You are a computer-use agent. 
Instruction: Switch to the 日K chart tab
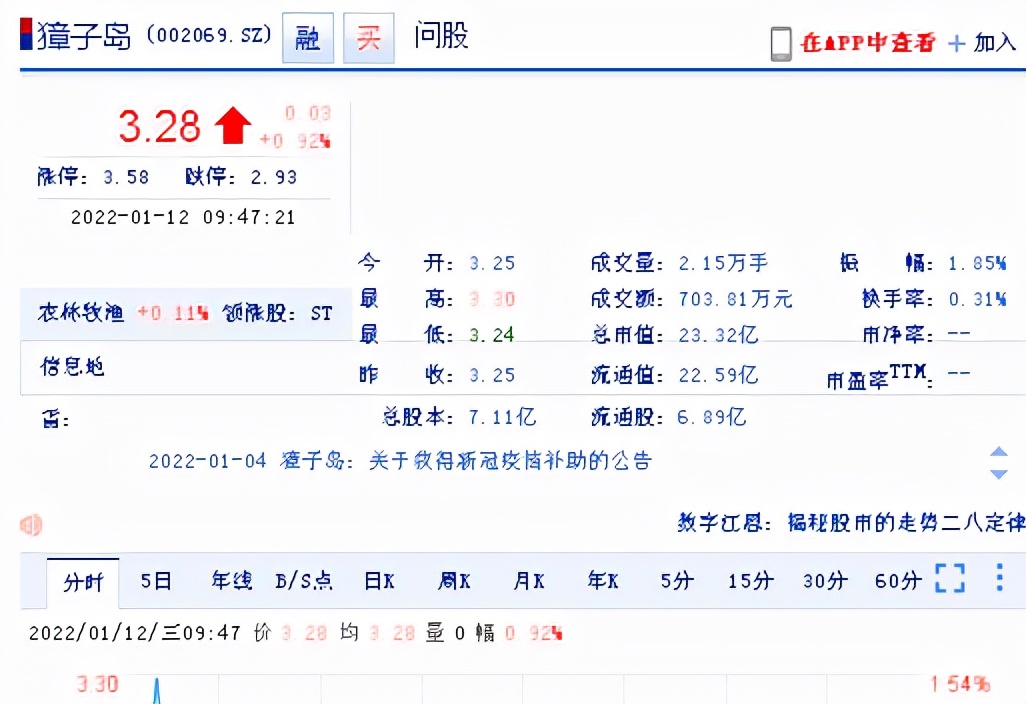coord(379,581)
